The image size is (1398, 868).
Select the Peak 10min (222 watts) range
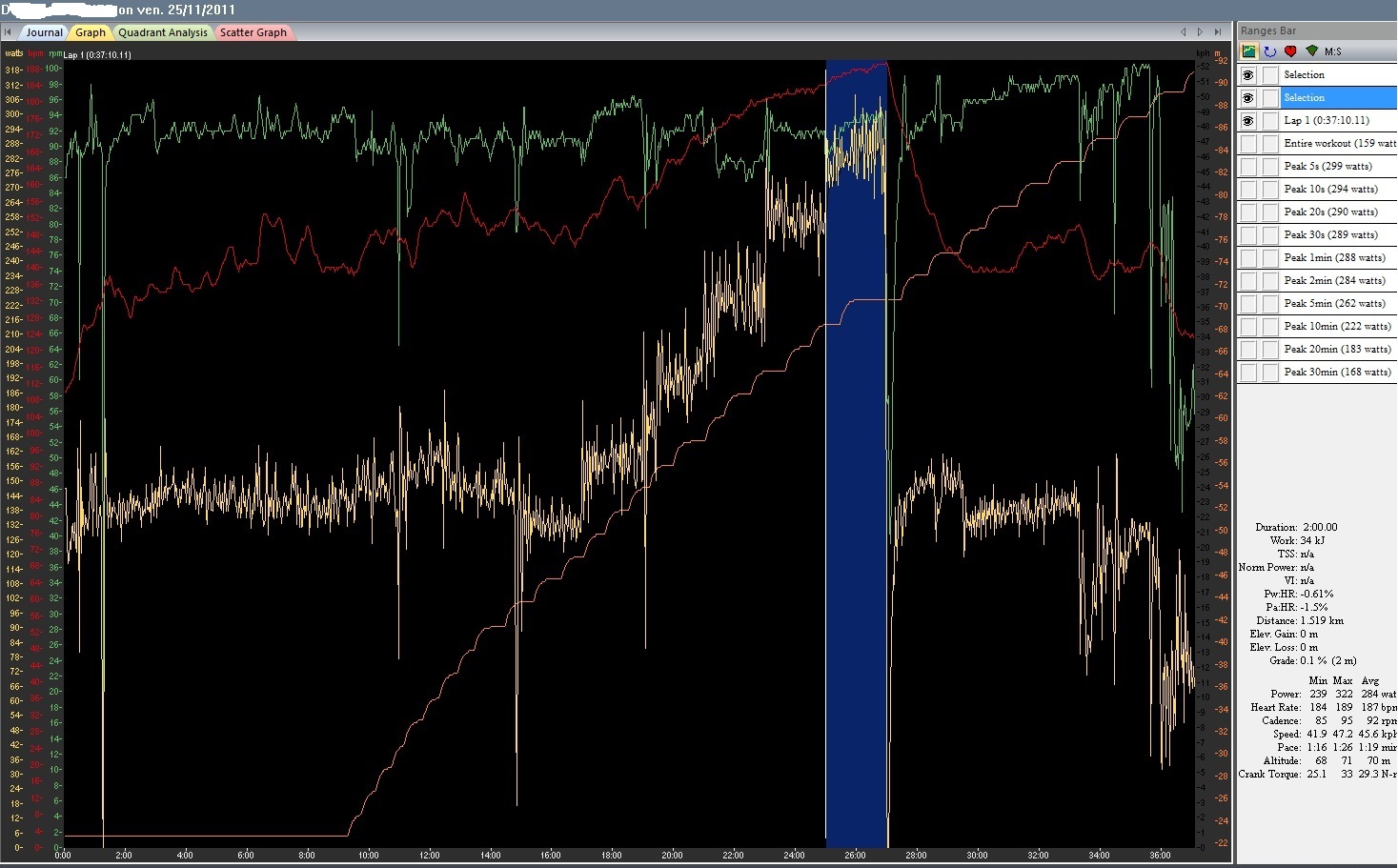[1339, 327]
